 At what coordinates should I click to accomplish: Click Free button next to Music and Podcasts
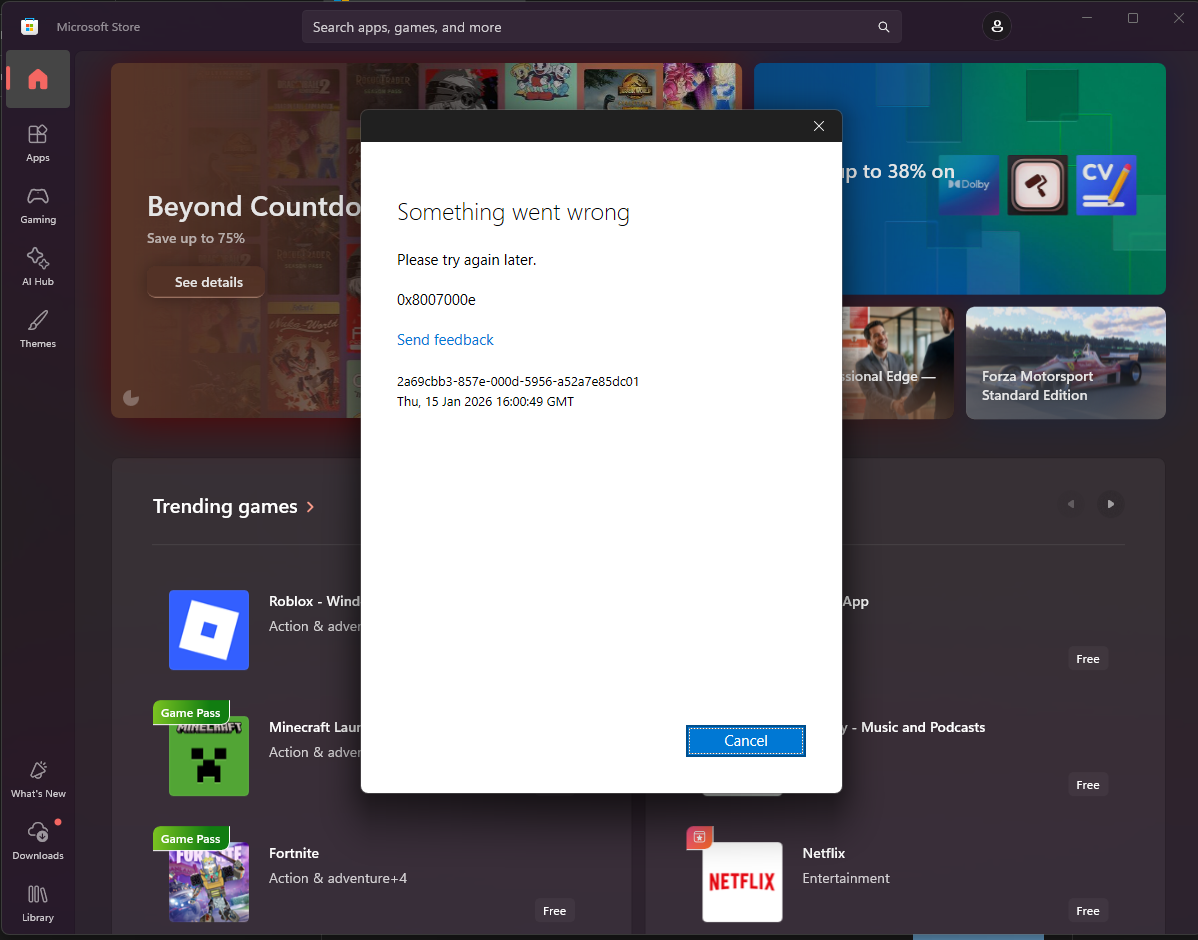pos(1087,784)
